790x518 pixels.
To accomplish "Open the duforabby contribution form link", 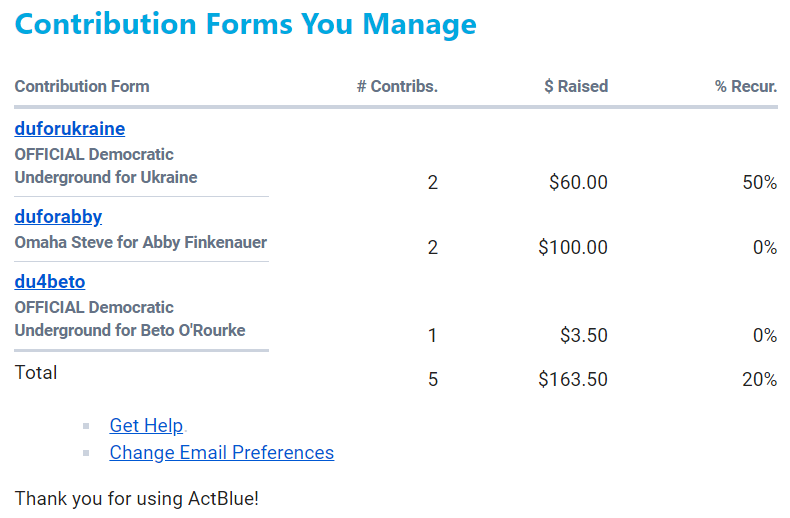I will [x=58, y=217].
